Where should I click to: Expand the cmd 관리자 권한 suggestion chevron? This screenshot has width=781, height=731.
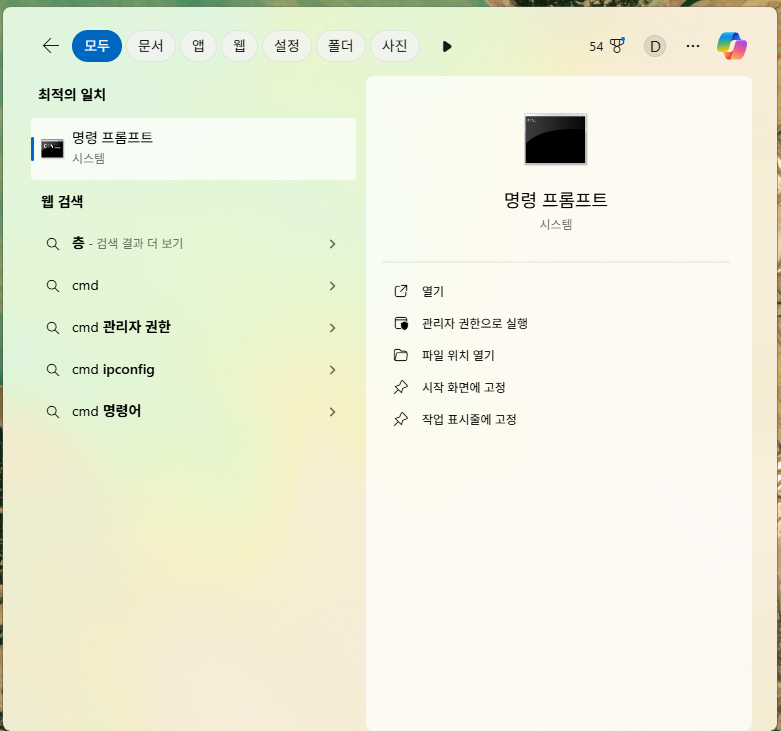pyautogui.click(x=332, y=328)
